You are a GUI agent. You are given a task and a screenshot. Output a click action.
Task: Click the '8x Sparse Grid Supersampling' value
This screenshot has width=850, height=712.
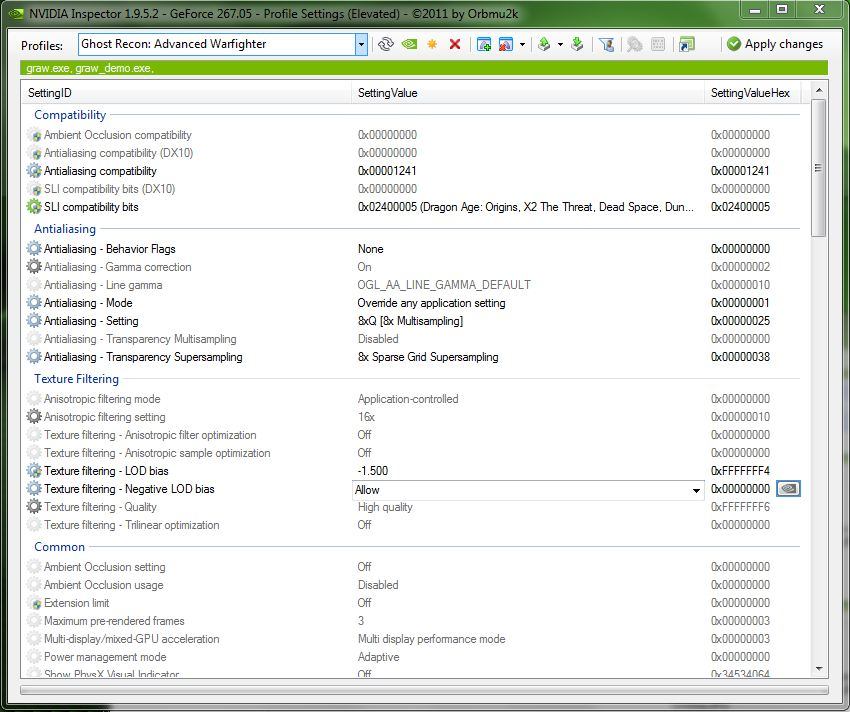pyautogui.click(x=428, y=357)
